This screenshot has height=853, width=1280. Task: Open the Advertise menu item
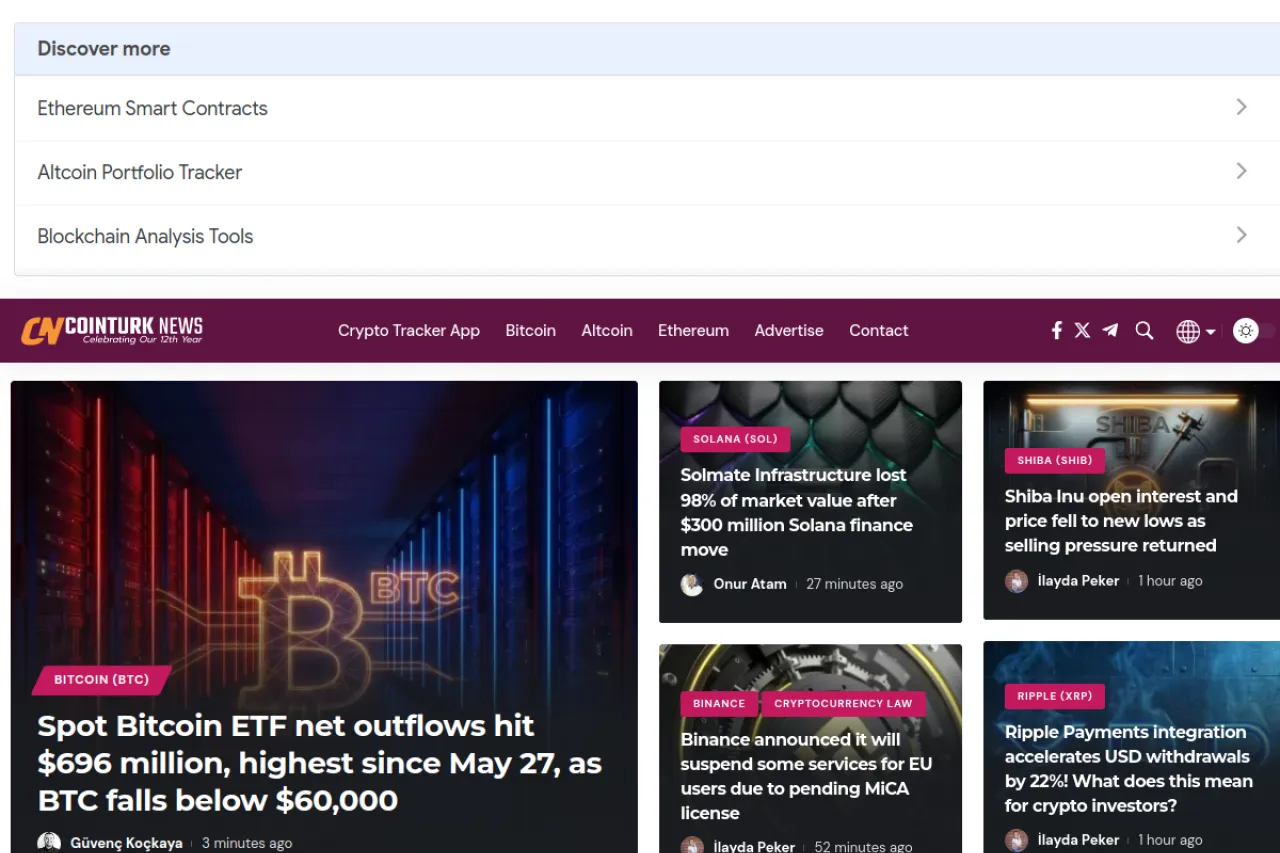pos(789,330)
